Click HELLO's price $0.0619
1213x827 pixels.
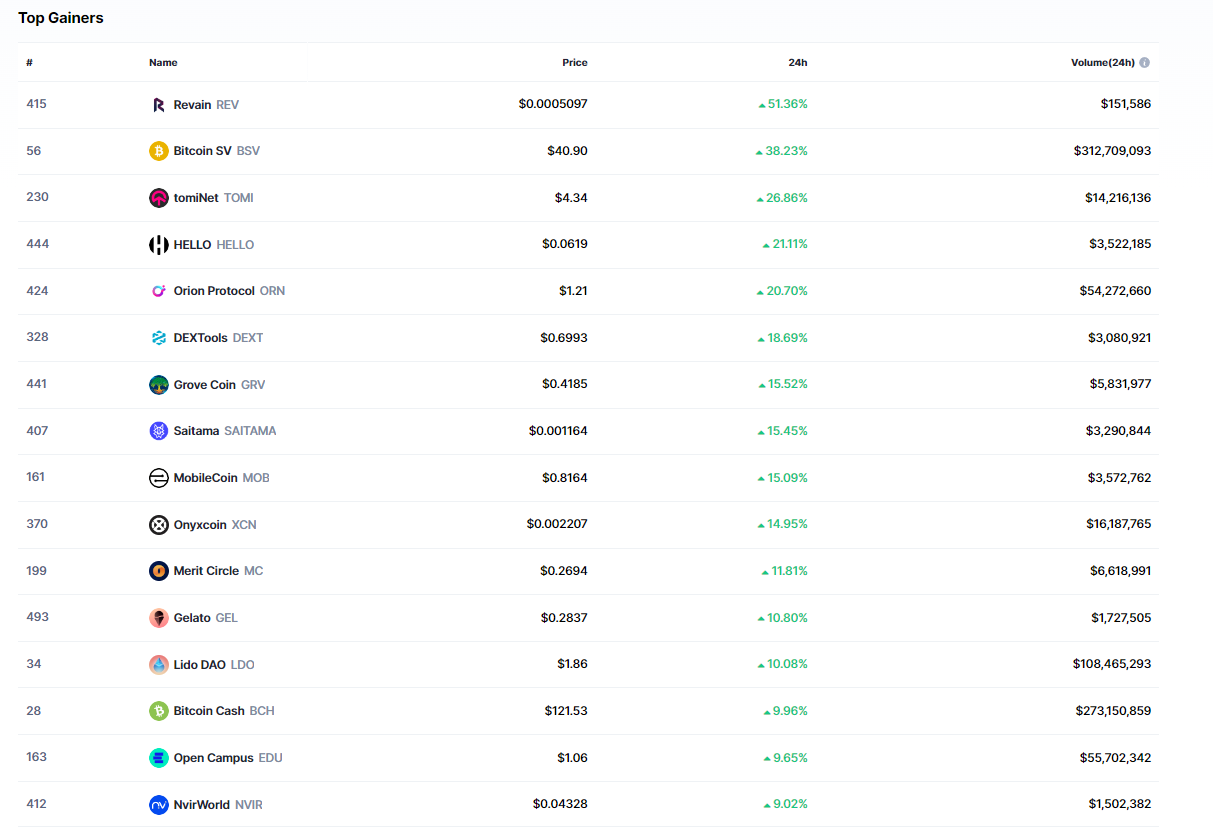(565, 244)
